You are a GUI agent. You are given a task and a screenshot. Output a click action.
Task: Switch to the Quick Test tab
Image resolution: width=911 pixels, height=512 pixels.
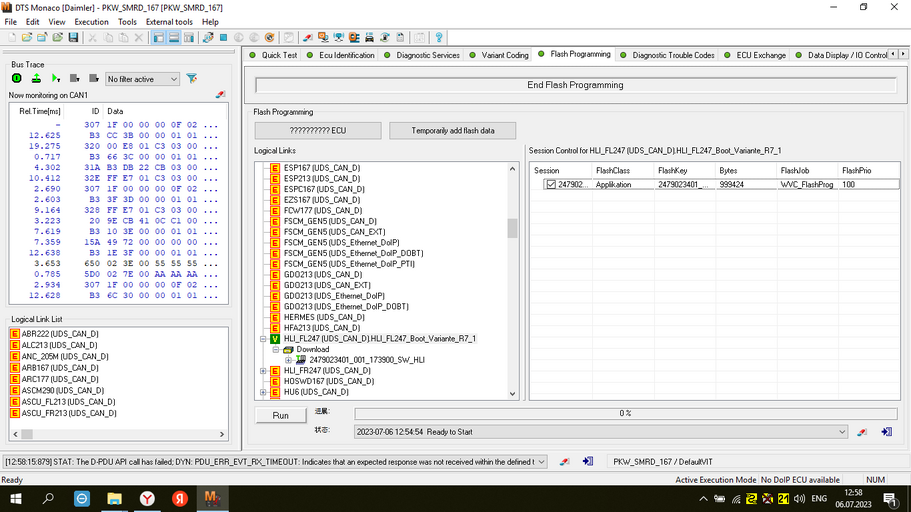[x=273, y=55]
